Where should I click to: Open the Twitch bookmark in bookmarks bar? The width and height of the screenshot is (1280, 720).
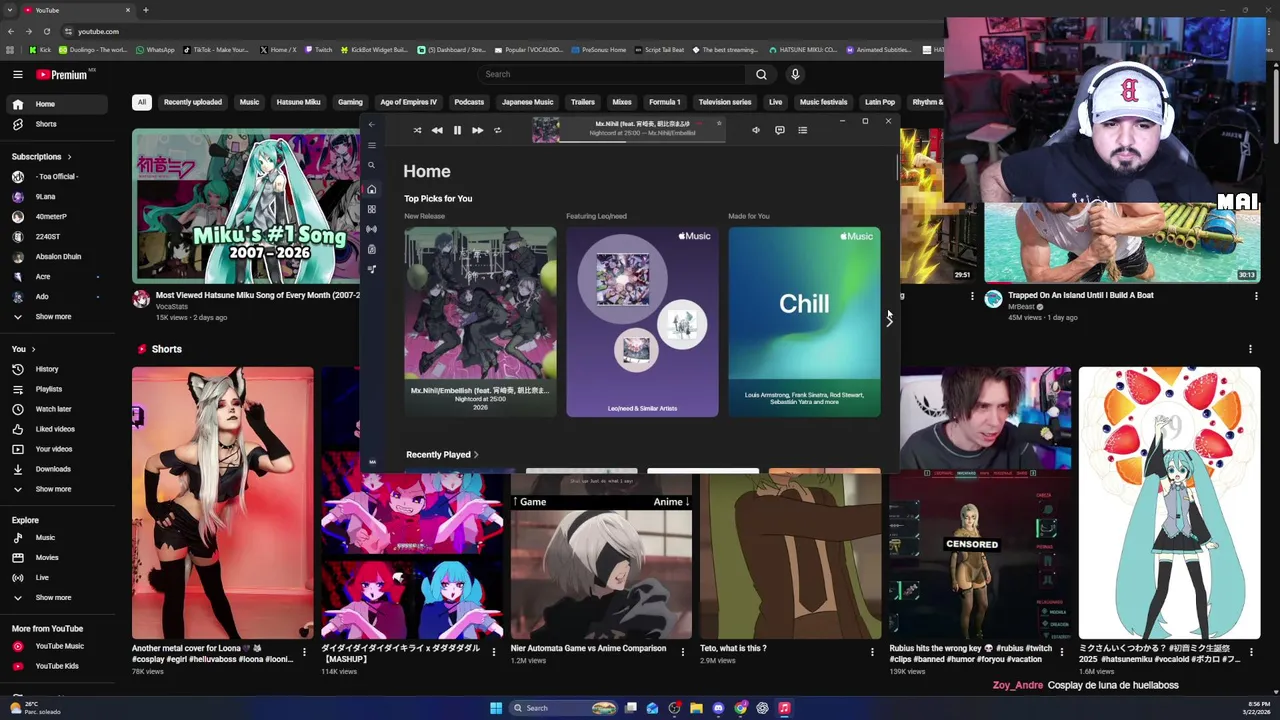coord(318,50)
